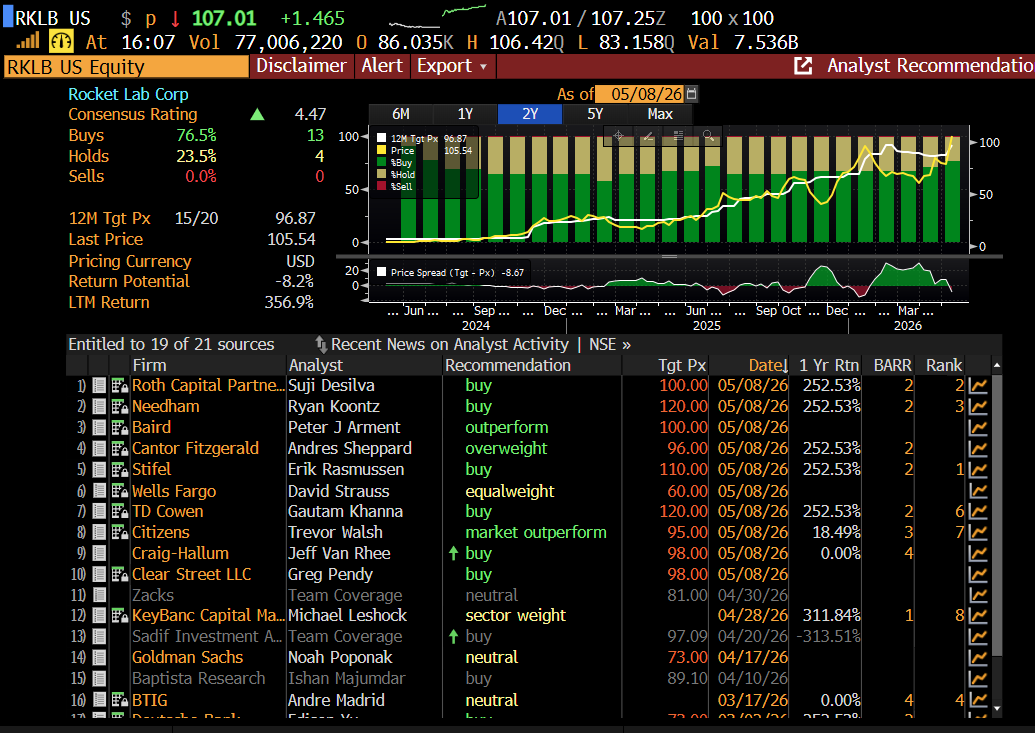The width and height of the screenshot is (1035, 733).
Task: Pop out the Analyst Recommendations window icon
Action: 803,66
